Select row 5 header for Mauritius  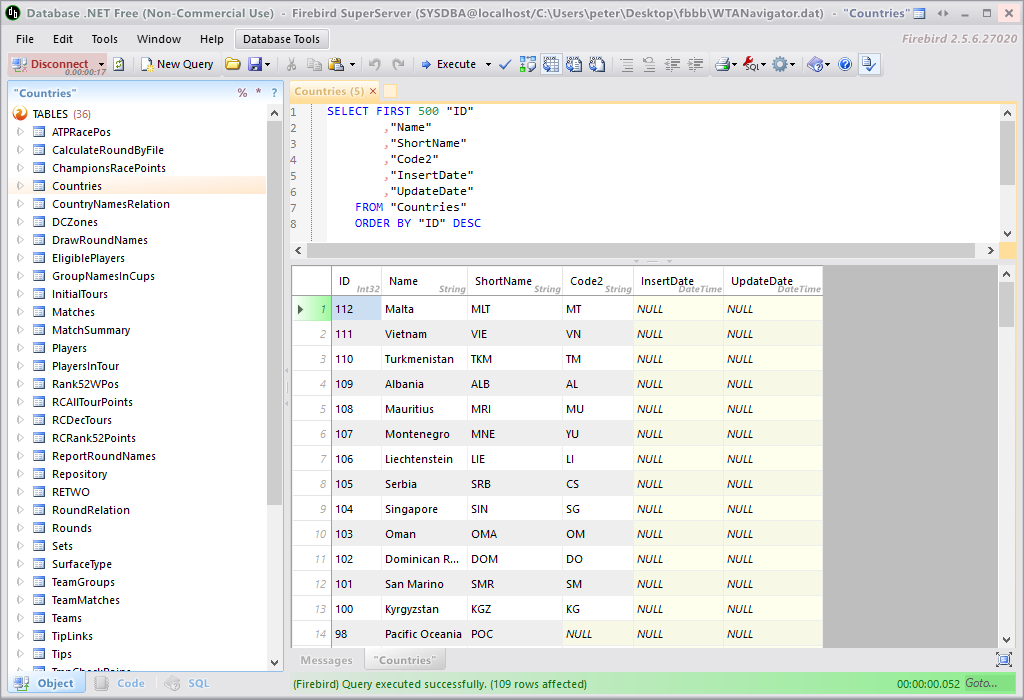[x=312, y=409]
